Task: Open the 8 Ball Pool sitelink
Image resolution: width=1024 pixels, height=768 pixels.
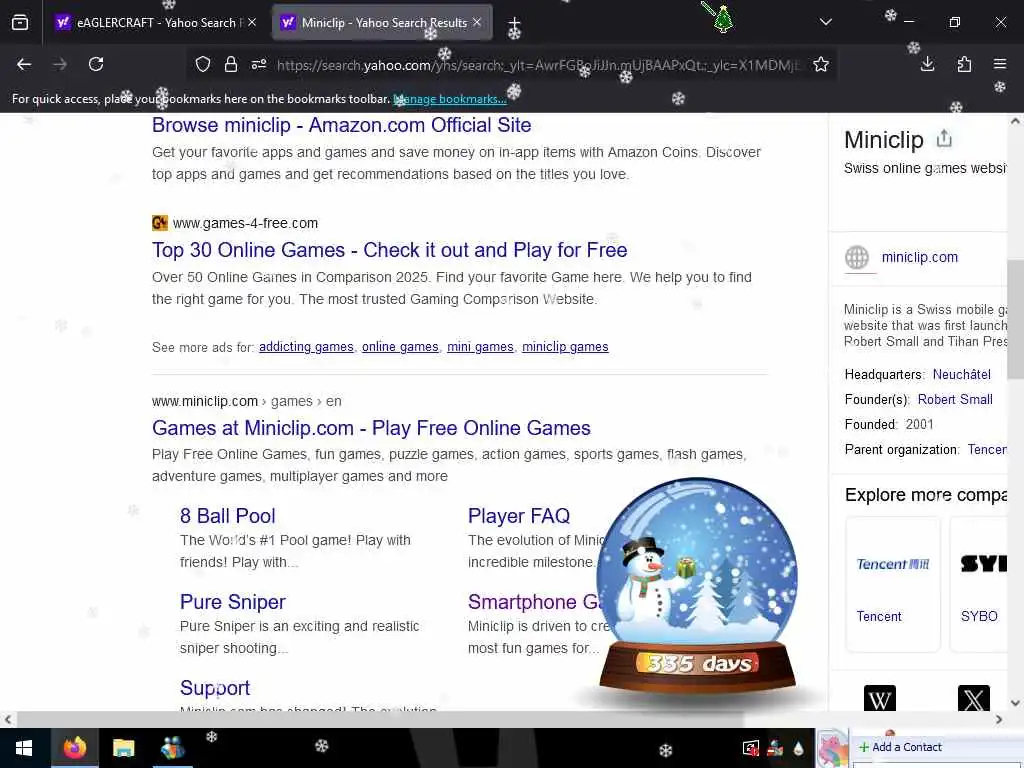Action: [x=228, y=516]
